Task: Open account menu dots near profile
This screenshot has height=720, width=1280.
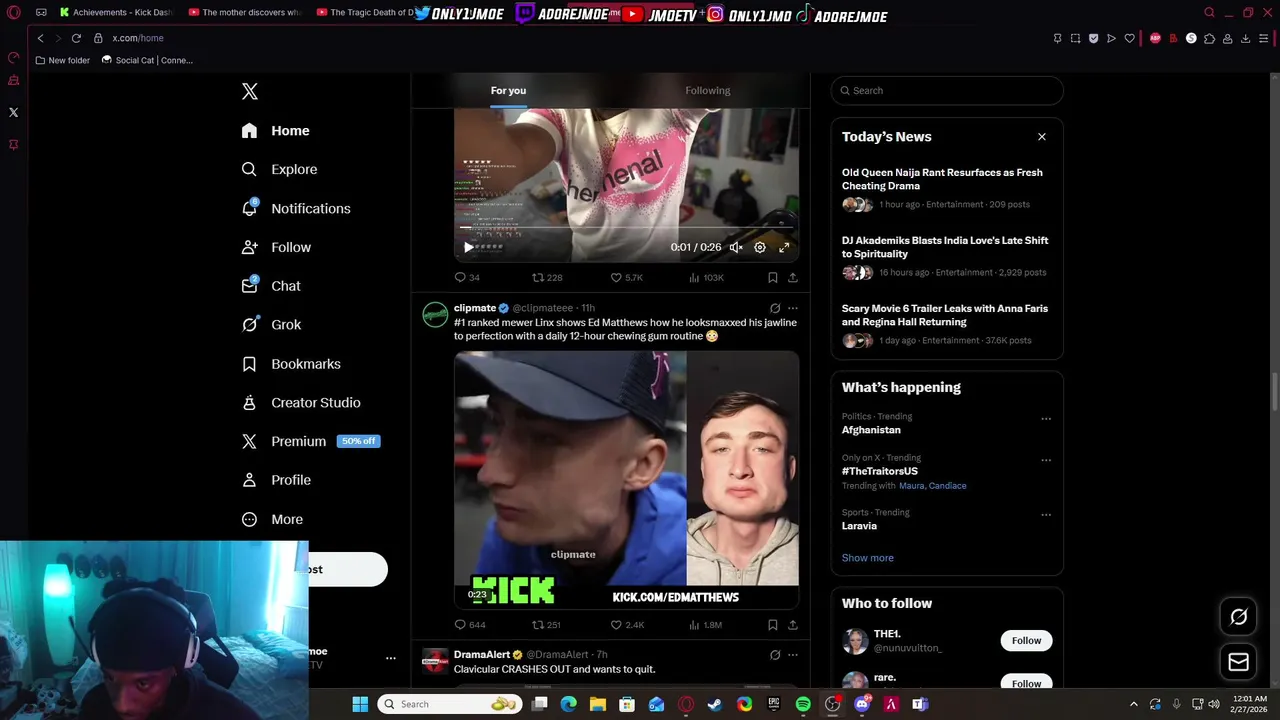Action: pyautogui.click(x=391, y=658)
